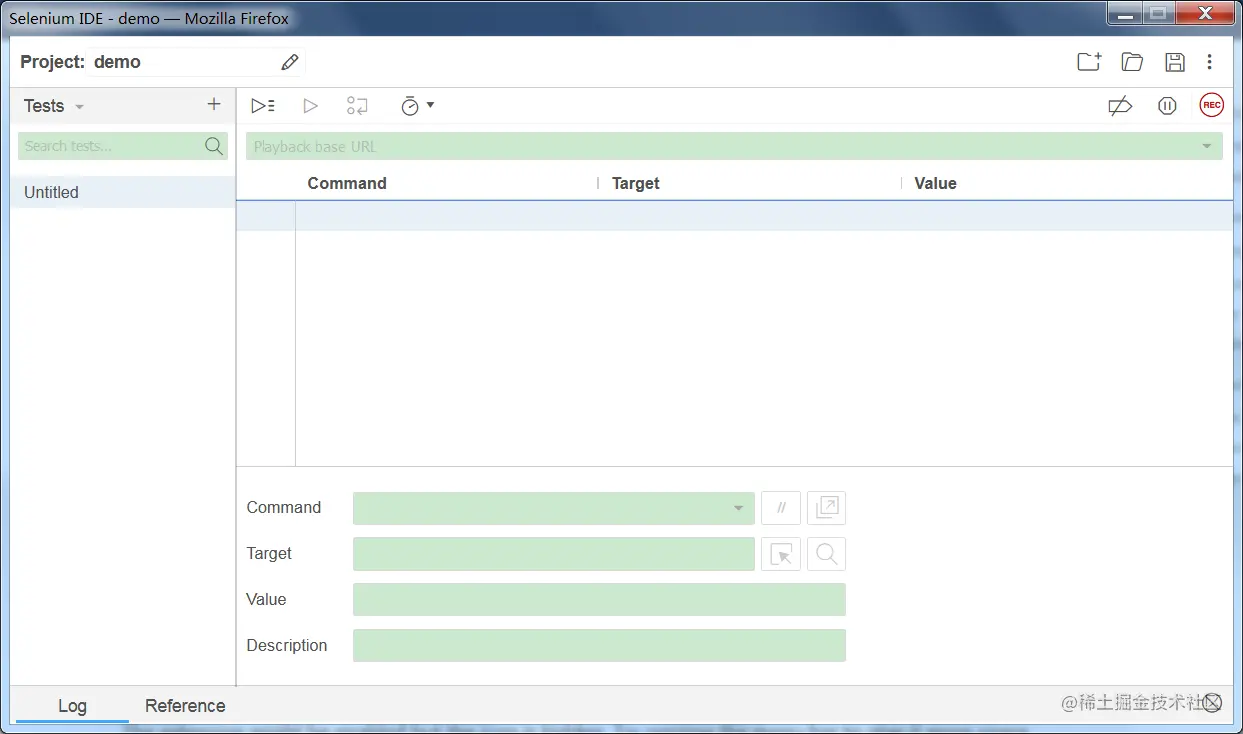This screenshot has height=734, width=1243.
Task: Switch to the Log tab
Action: pyautogui.click(x=72, y=705)
